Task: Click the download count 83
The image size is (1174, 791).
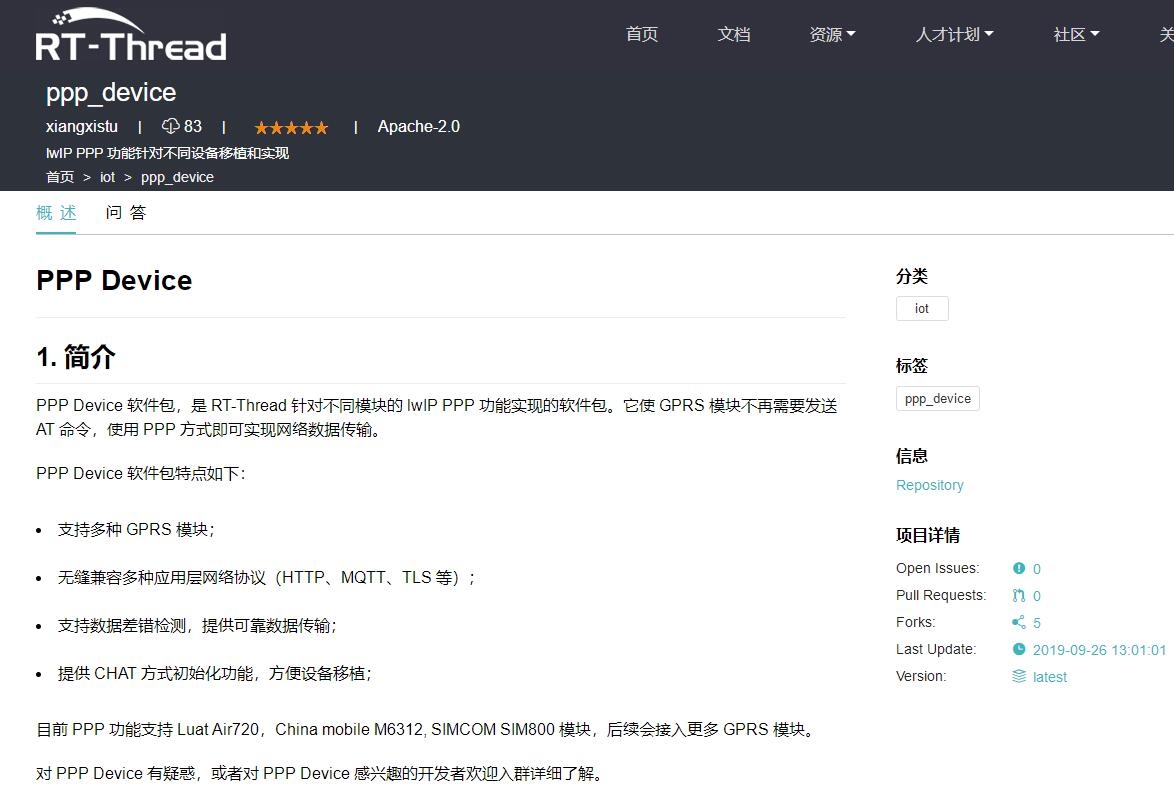Action: pos(193,127)
